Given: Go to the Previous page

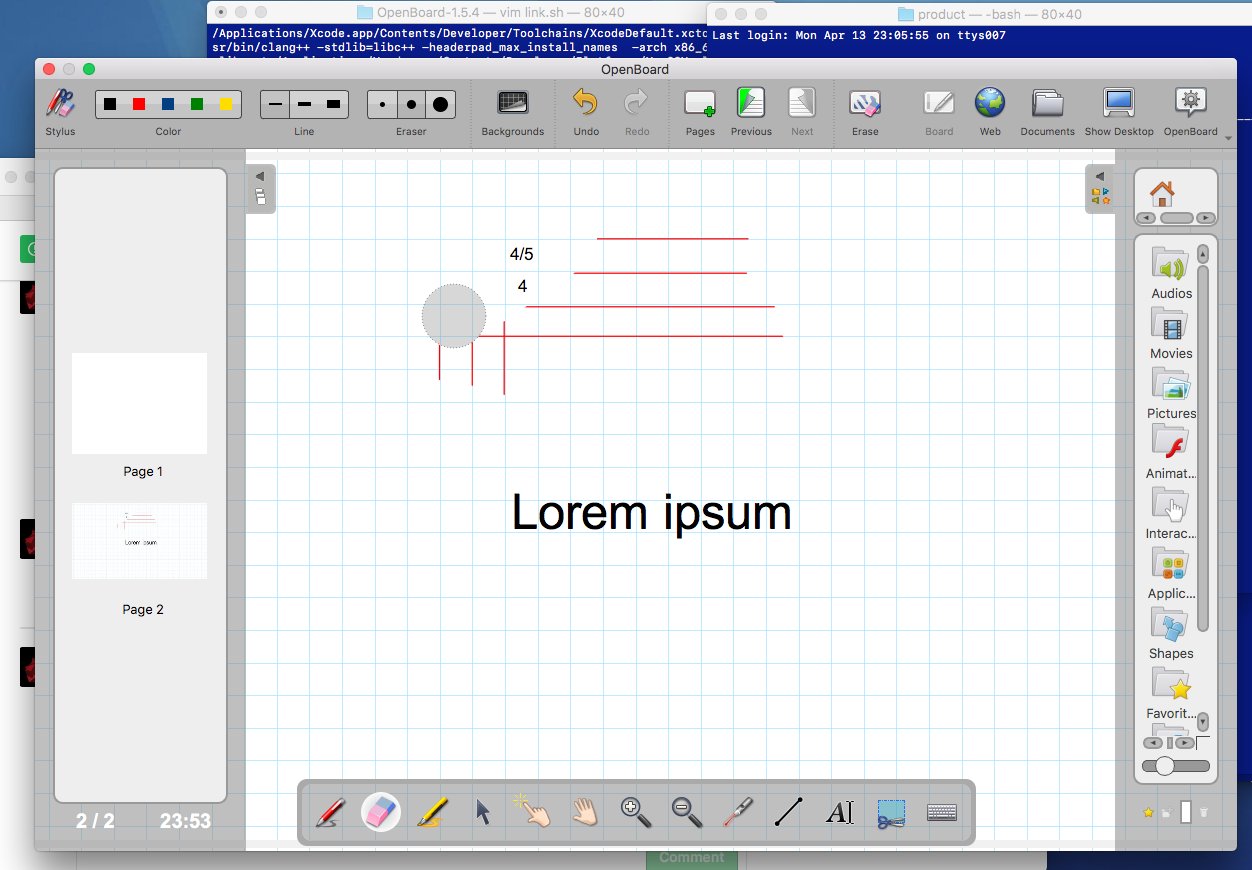Looking at the screenshot, I should [751, 104].
